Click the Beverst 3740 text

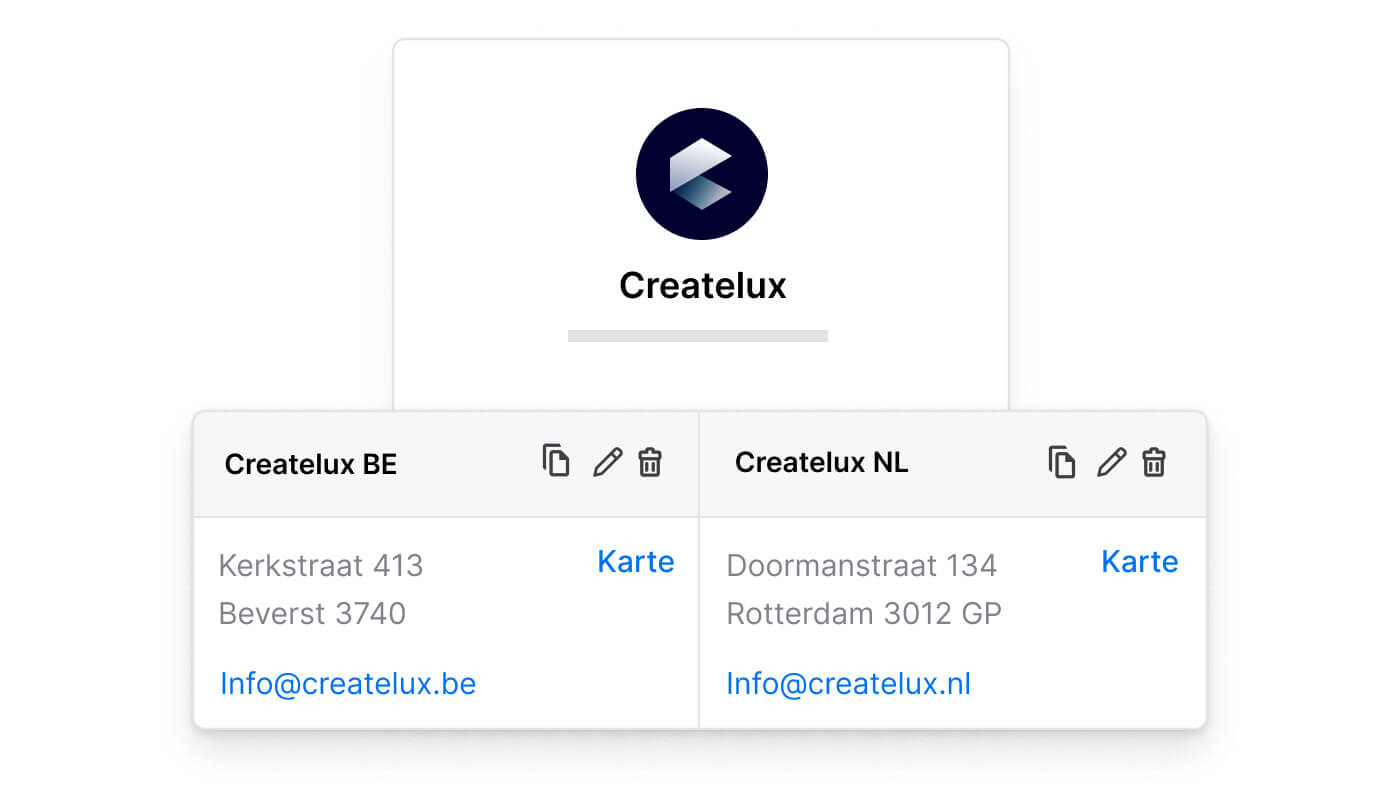[x=312, y=613]
